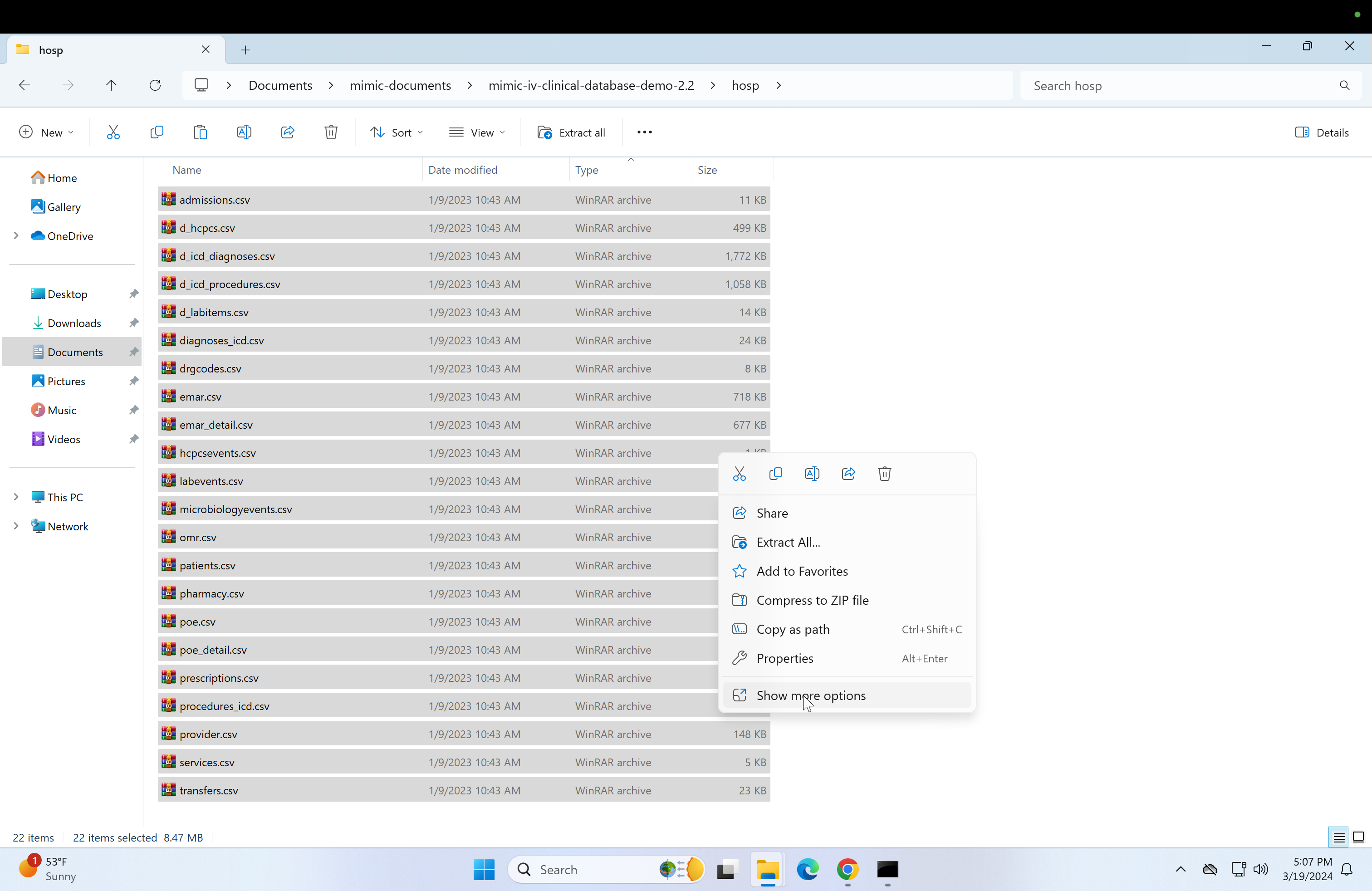Click the Up-one-level arrow icon

111,85
